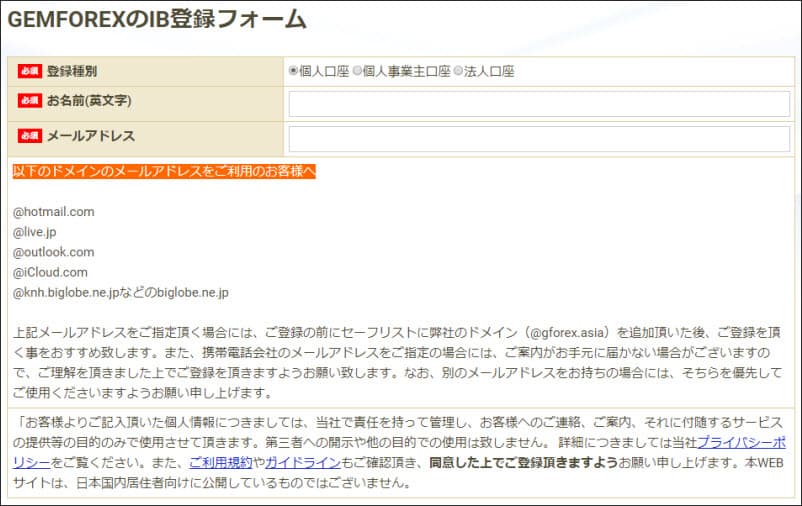Select the 個人事業主口座 radio button
The width and height of the screenshot is (802, 506).
[358, 71]
